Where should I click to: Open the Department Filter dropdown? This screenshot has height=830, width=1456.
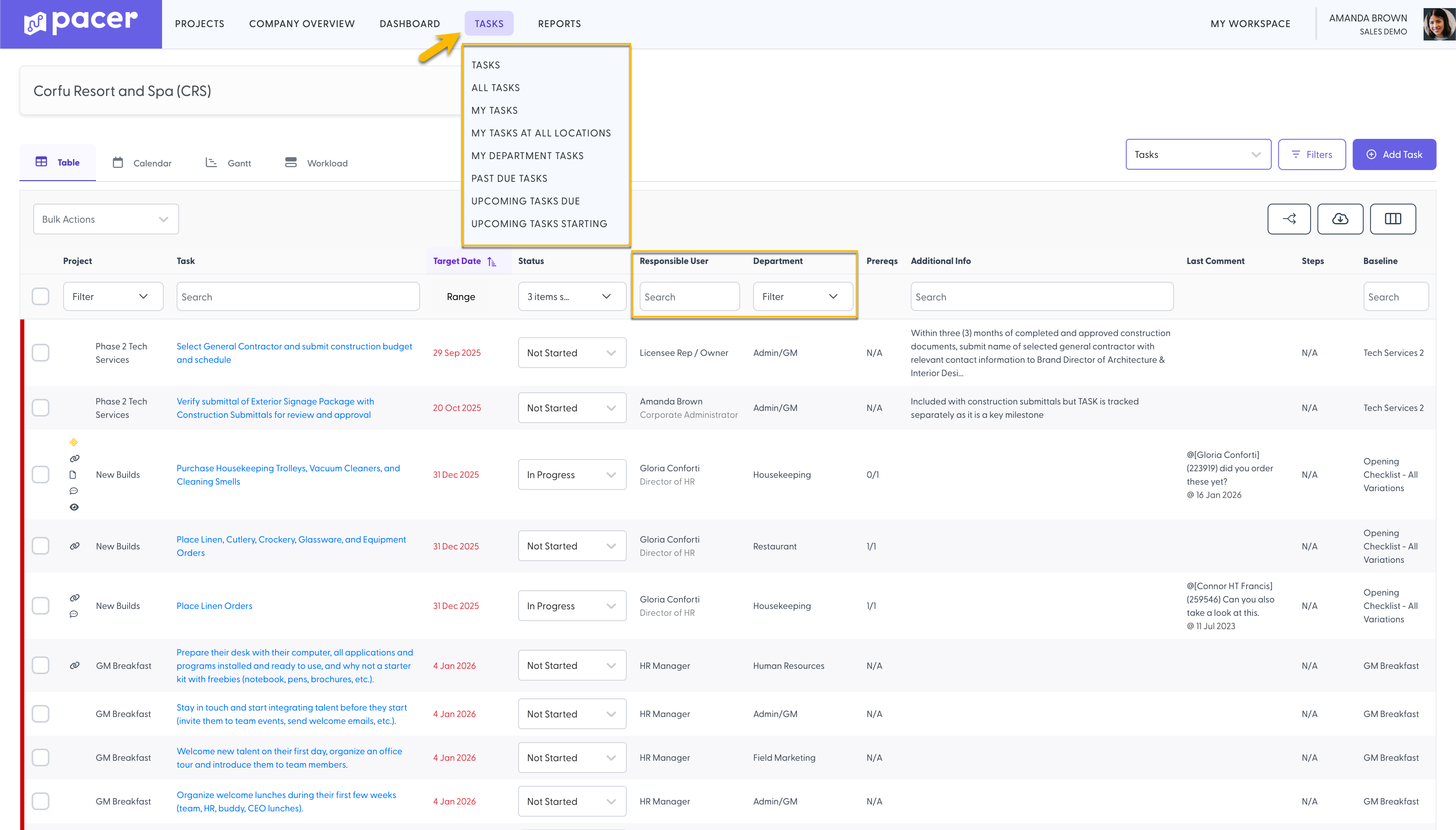tap(803, 296)
